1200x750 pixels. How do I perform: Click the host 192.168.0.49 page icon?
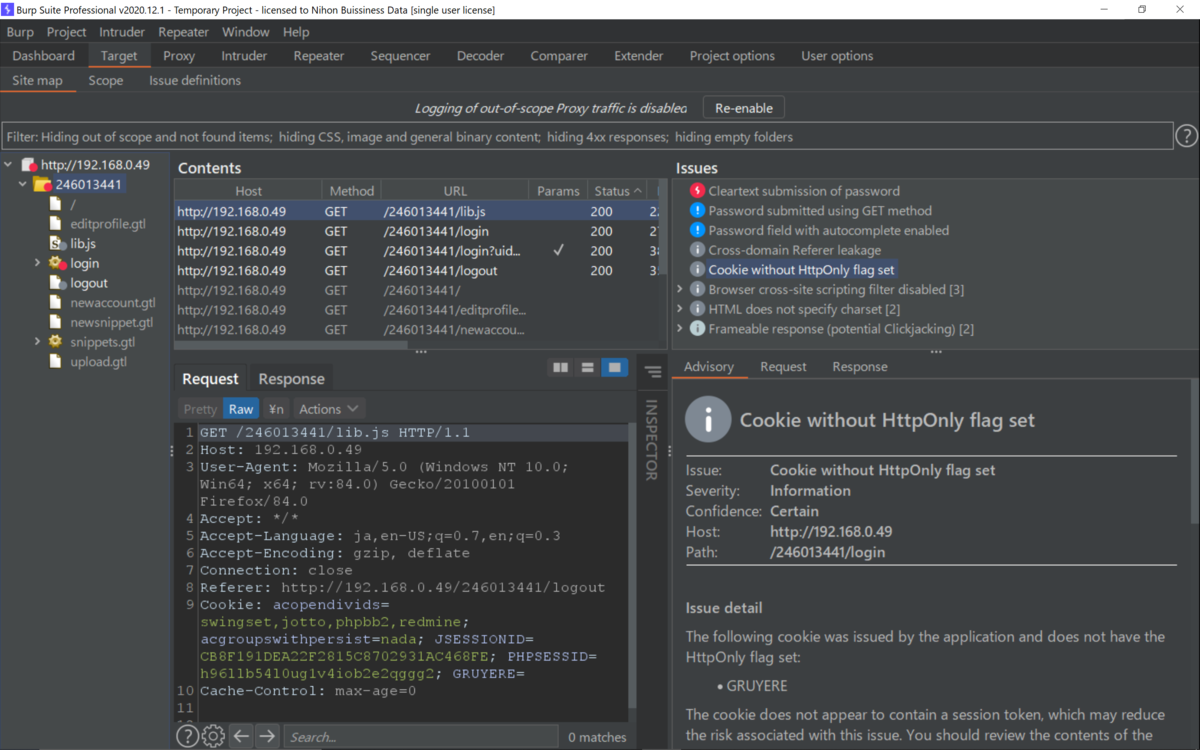29,165
